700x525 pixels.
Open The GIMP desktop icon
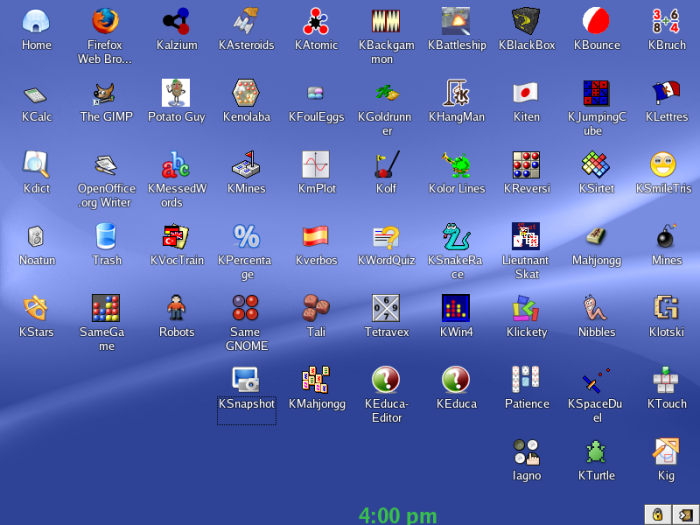pyautogui.click(x=106, y=93)
